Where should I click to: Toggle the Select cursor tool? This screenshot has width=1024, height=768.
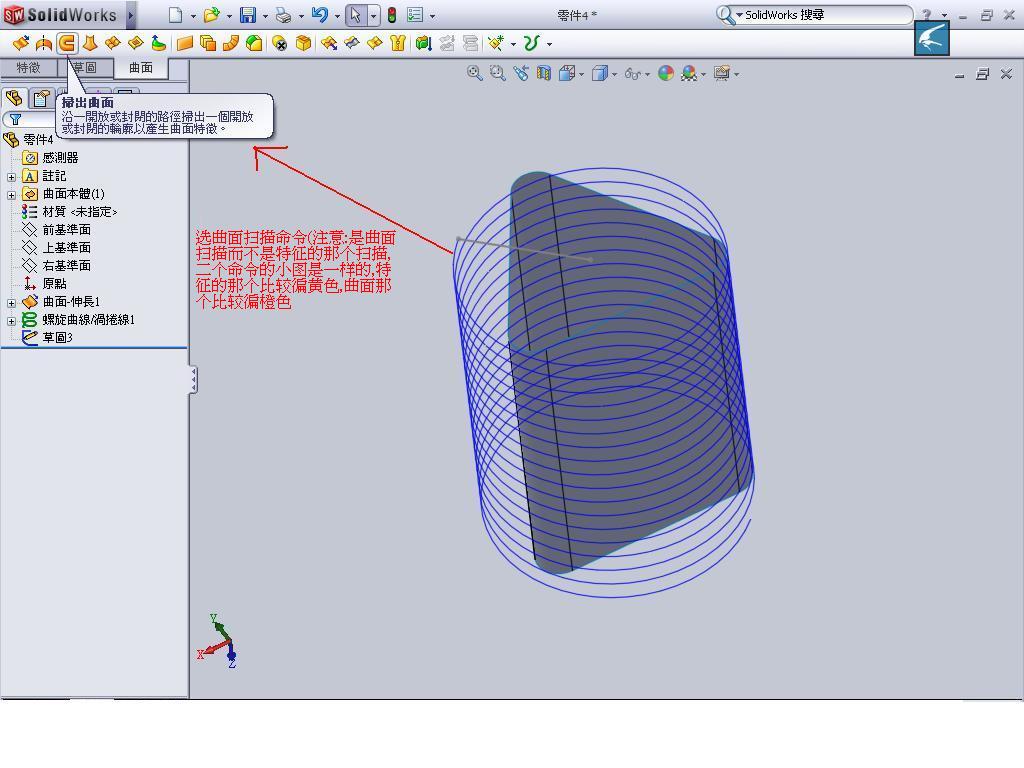click(x=356, y=15)
